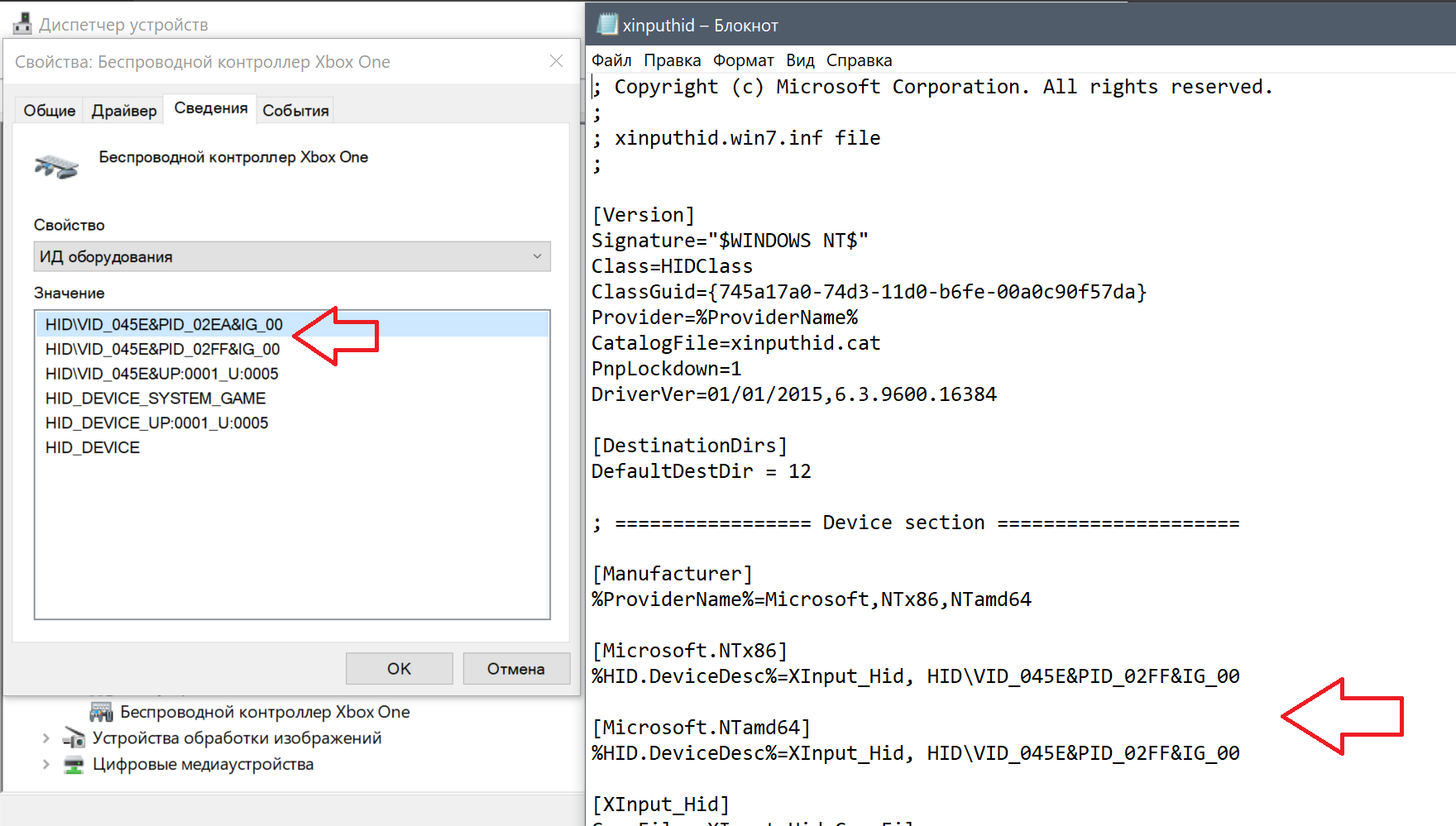Viewport: 1456px width, 826px height.
Task: Select the HID_DEVICE_UP:0001_U:0005 value
Action: pos(292,423)
